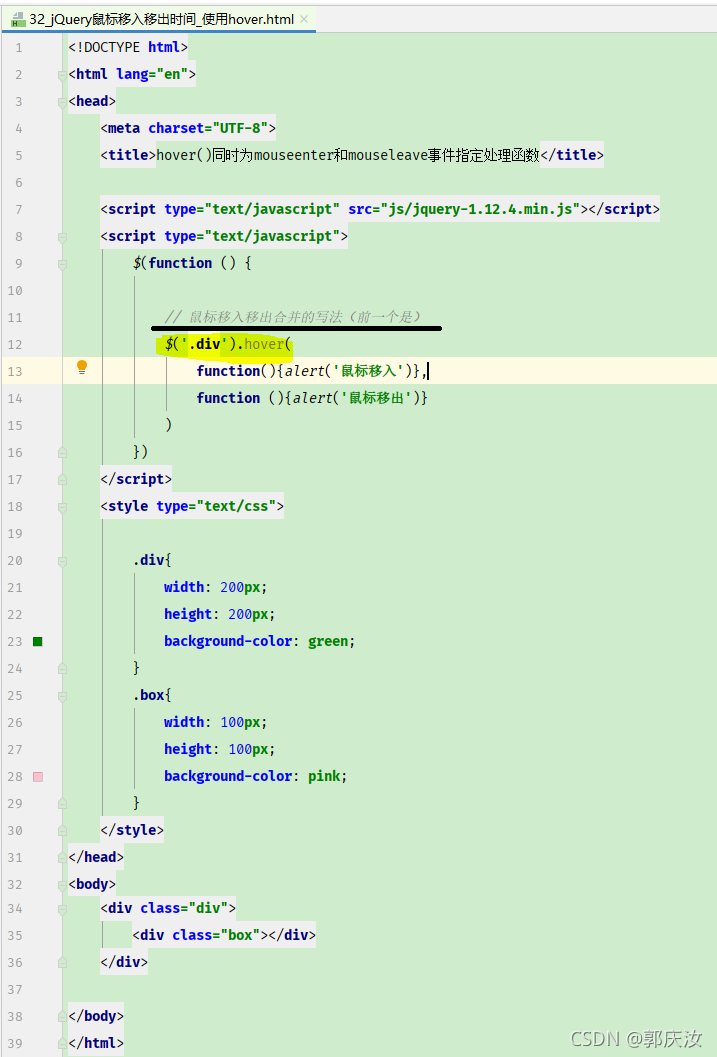Collapse the head tag fold marker at line 3
The height and width of the screenshot is (1057, 717).
click(62, 102)
